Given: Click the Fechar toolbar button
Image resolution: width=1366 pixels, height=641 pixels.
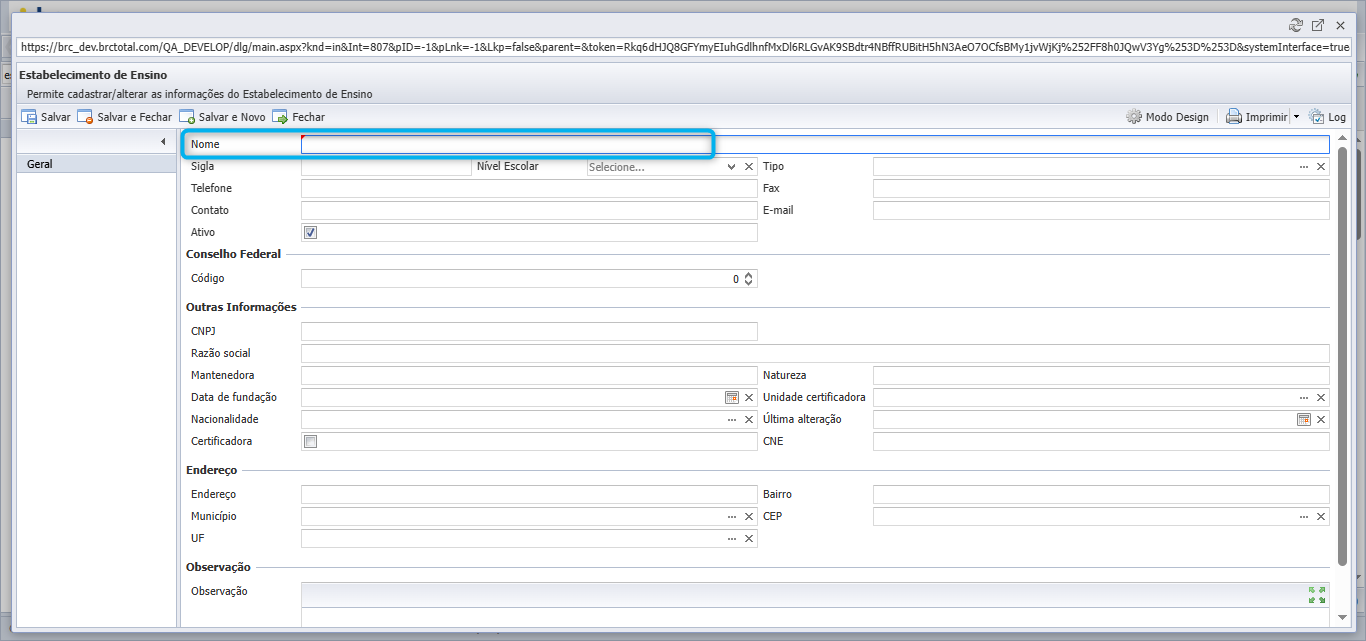Looking at the screenshot, I should [298, 117].
